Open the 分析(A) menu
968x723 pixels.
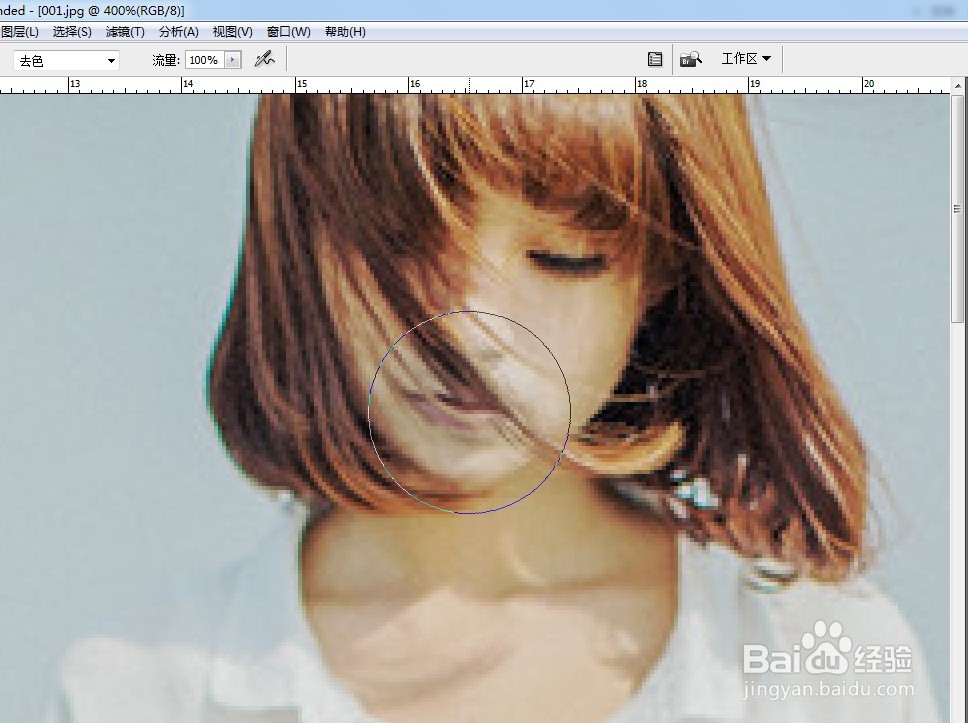pyautogui.click(x=178, y=31)
